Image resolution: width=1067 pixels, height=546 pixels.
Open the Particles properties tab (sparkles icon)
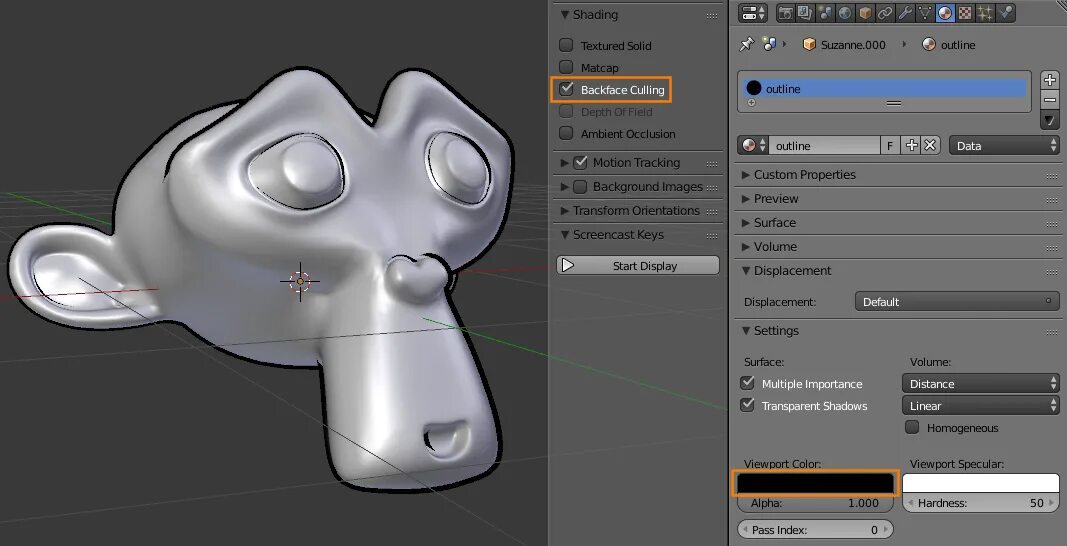(985, 12)
